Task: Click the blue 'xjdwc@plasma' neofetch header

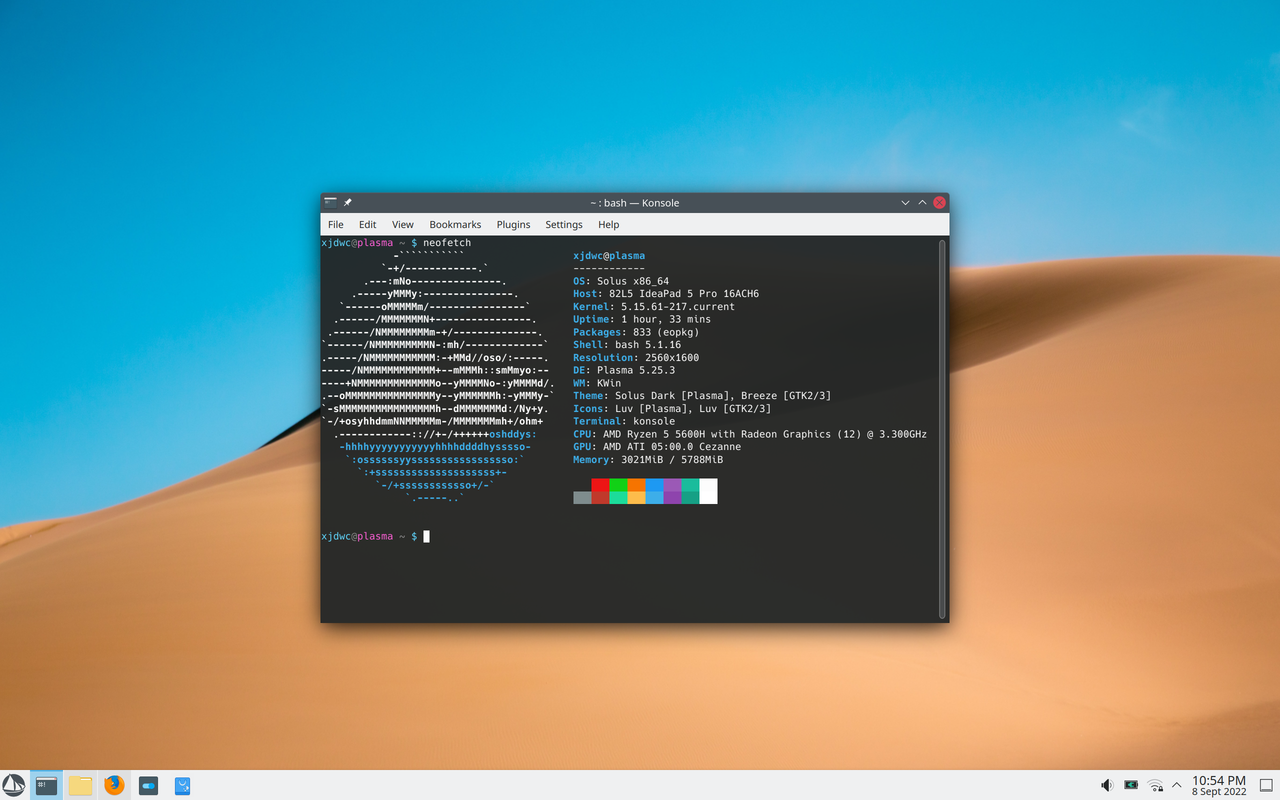Action: pos(609,256)
